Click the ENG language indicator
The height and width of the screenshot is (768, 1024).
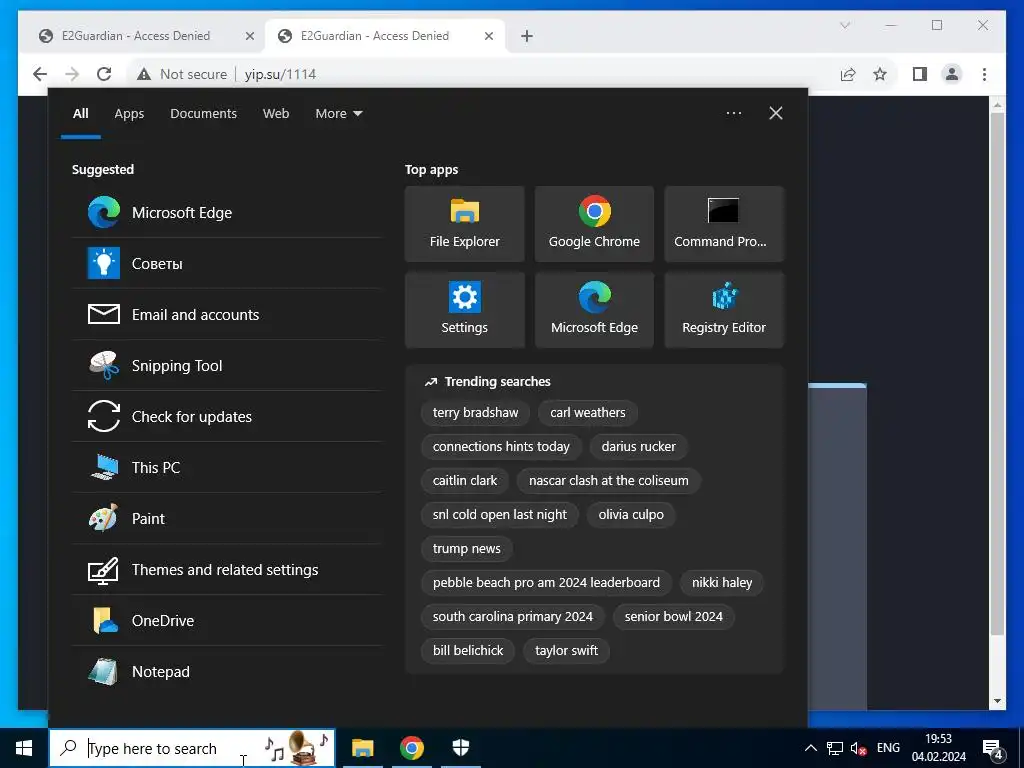pyautogui.click(x=888, y=748)
